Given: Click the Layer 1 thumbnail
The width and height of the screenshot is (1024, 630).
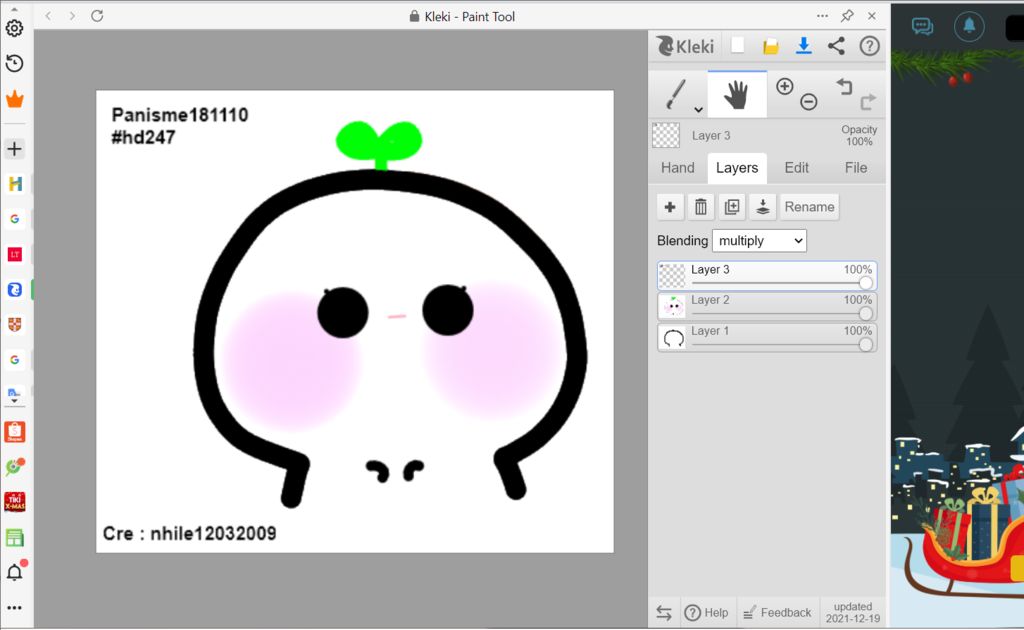Looking at the screenshot, I should point(673,338).
